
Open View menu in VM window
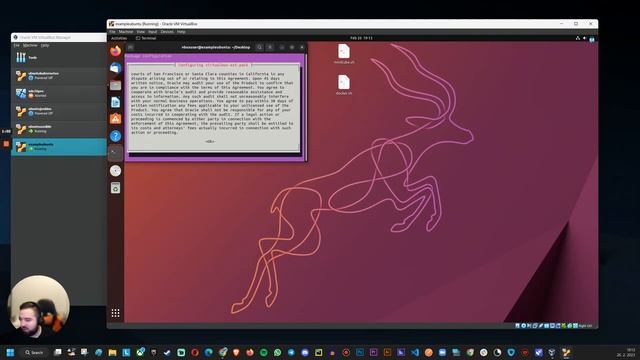140,32
